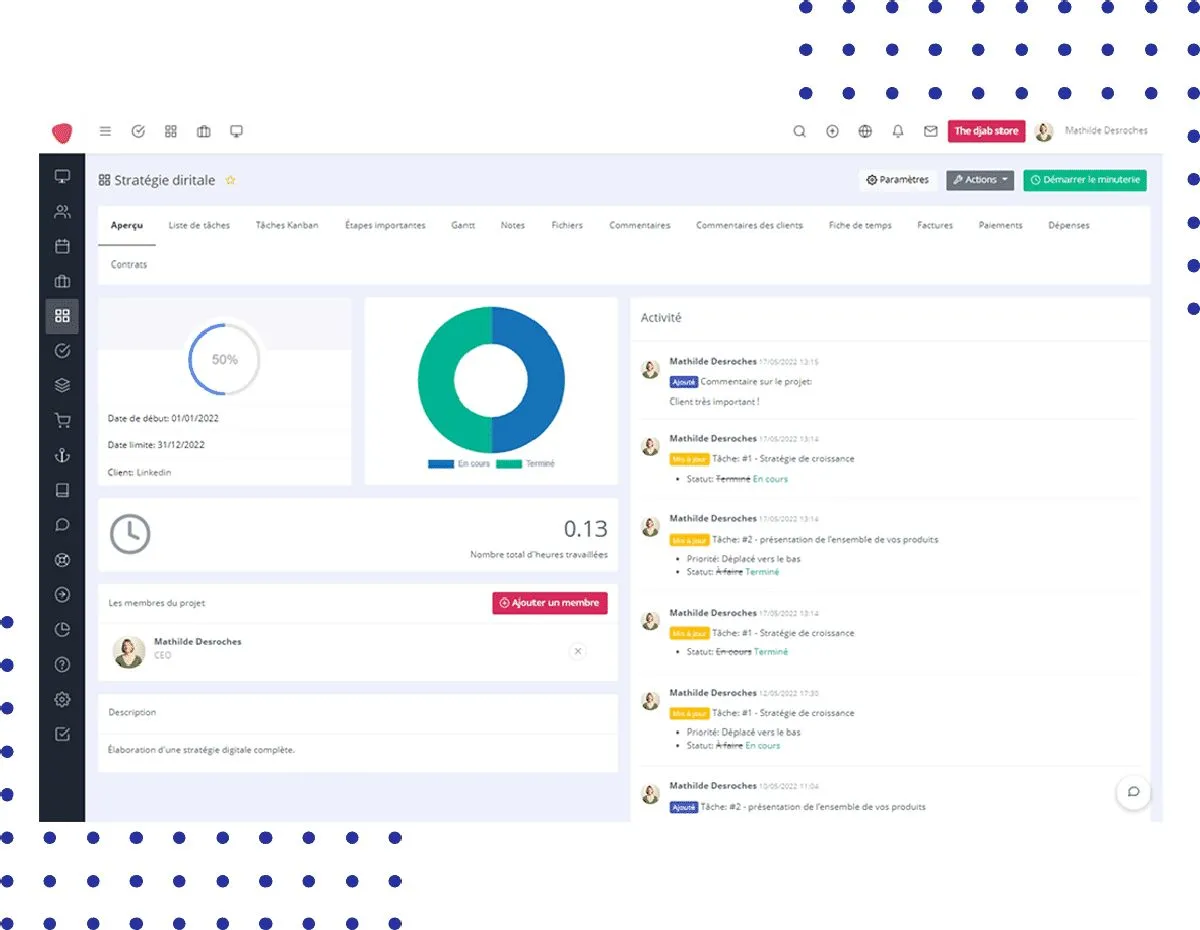Open the question mark help icon in sidebar

[62, 664]
